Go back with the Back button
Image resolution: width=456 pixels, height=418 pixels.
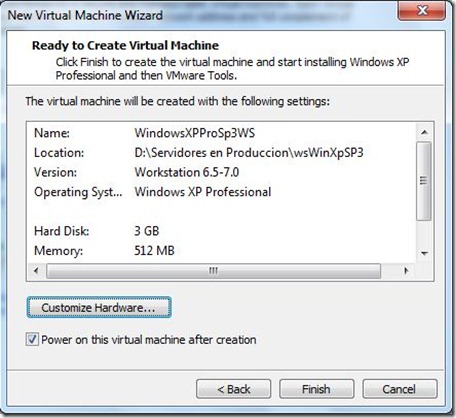pos(234,389)
